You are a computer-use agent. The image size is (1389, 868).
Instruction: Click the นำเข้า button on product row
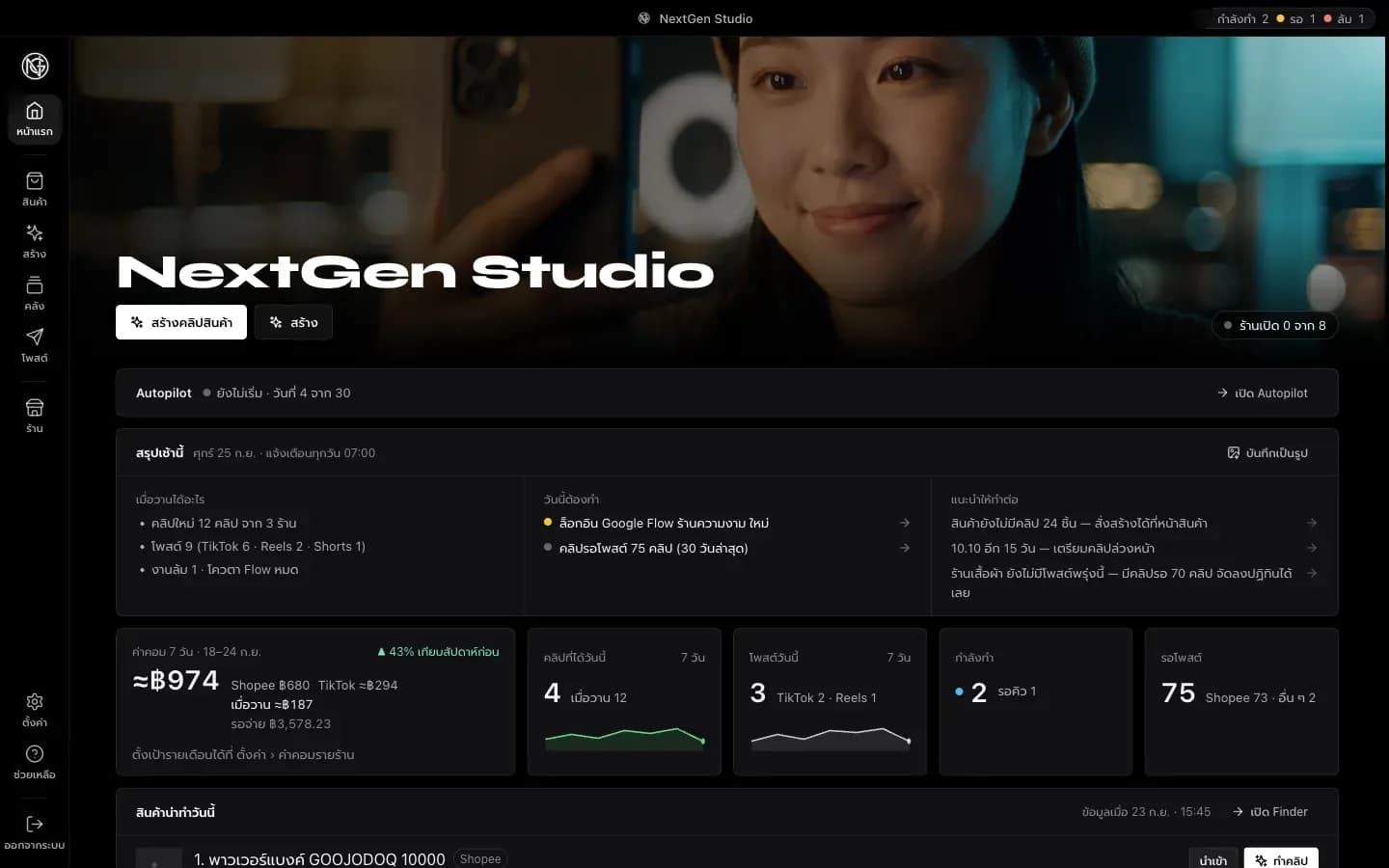(x=1213, y=860)
